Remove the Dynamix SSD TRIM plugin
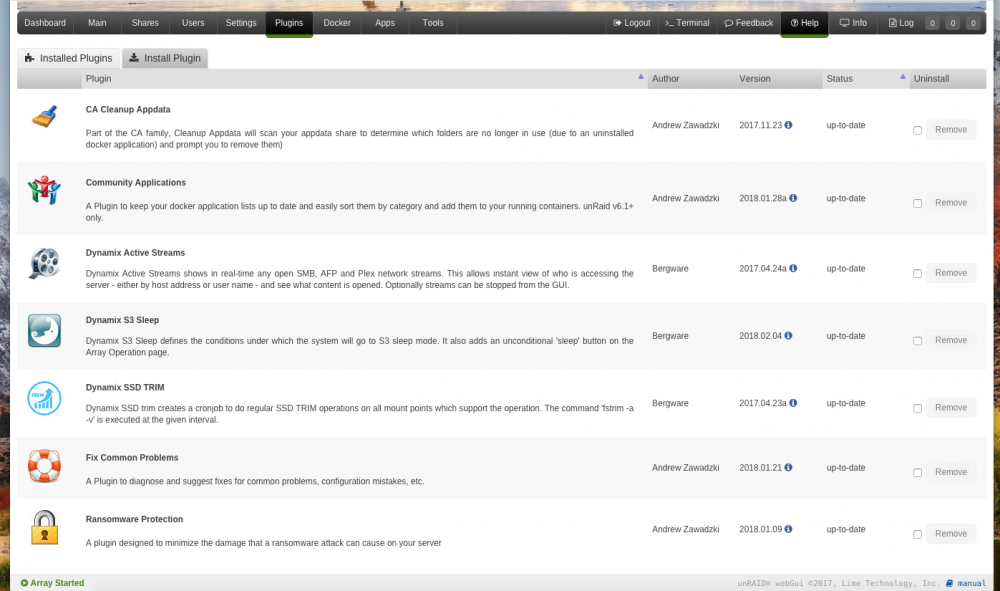Screen dimensions: 1000x591 click(951, 407)
